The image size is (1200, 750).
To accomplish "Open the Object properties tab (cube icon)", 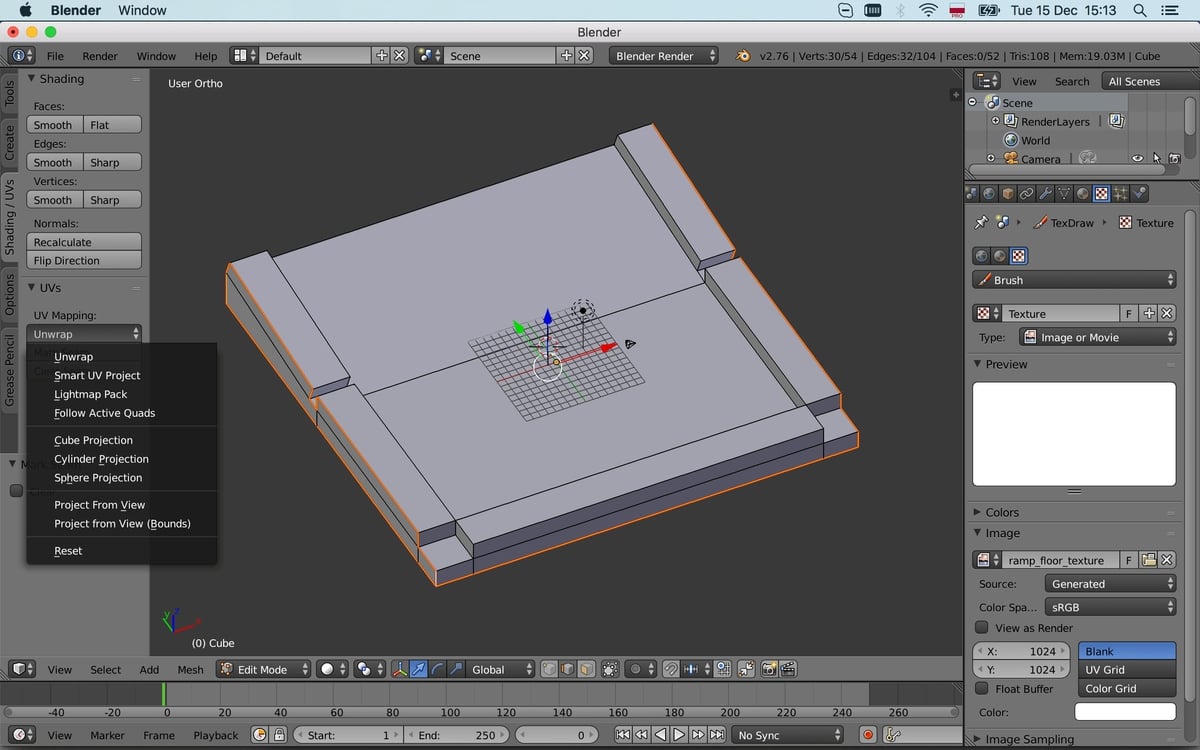I will (x=1008, y=194).
